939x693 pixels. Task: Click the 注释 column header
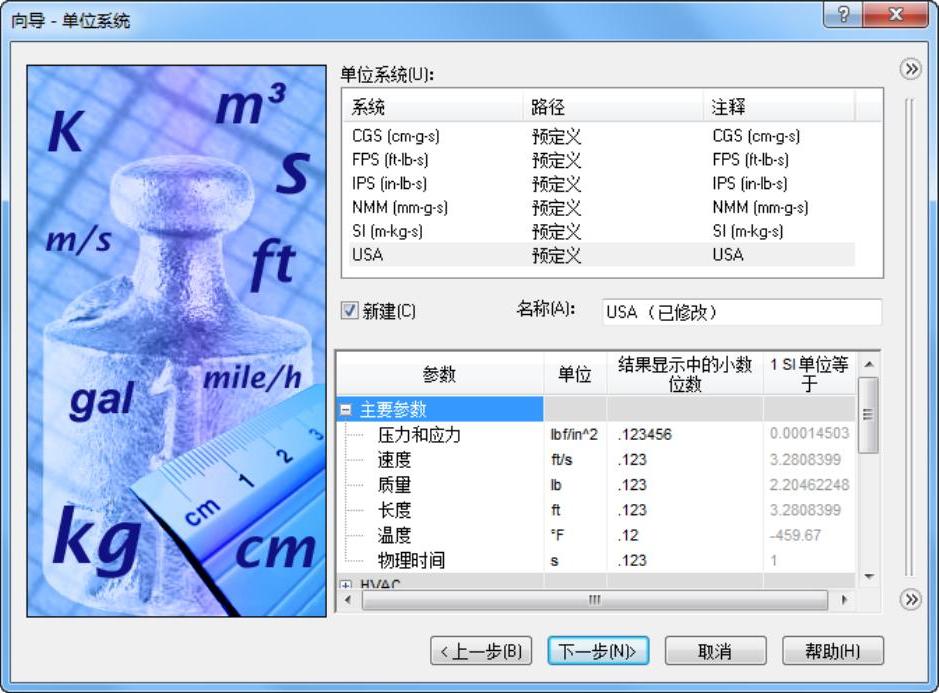coord(779,107)
